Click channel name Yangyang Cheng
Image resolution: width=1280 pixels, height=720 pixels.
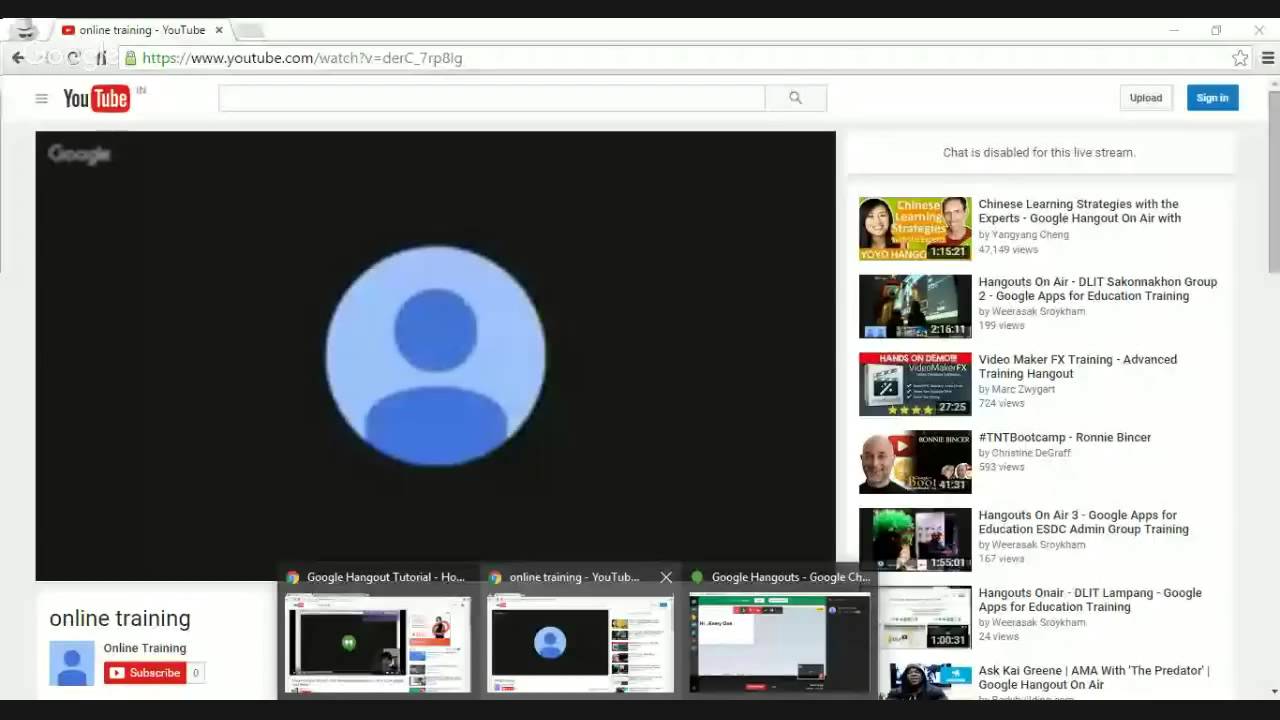pos(1030,235)
